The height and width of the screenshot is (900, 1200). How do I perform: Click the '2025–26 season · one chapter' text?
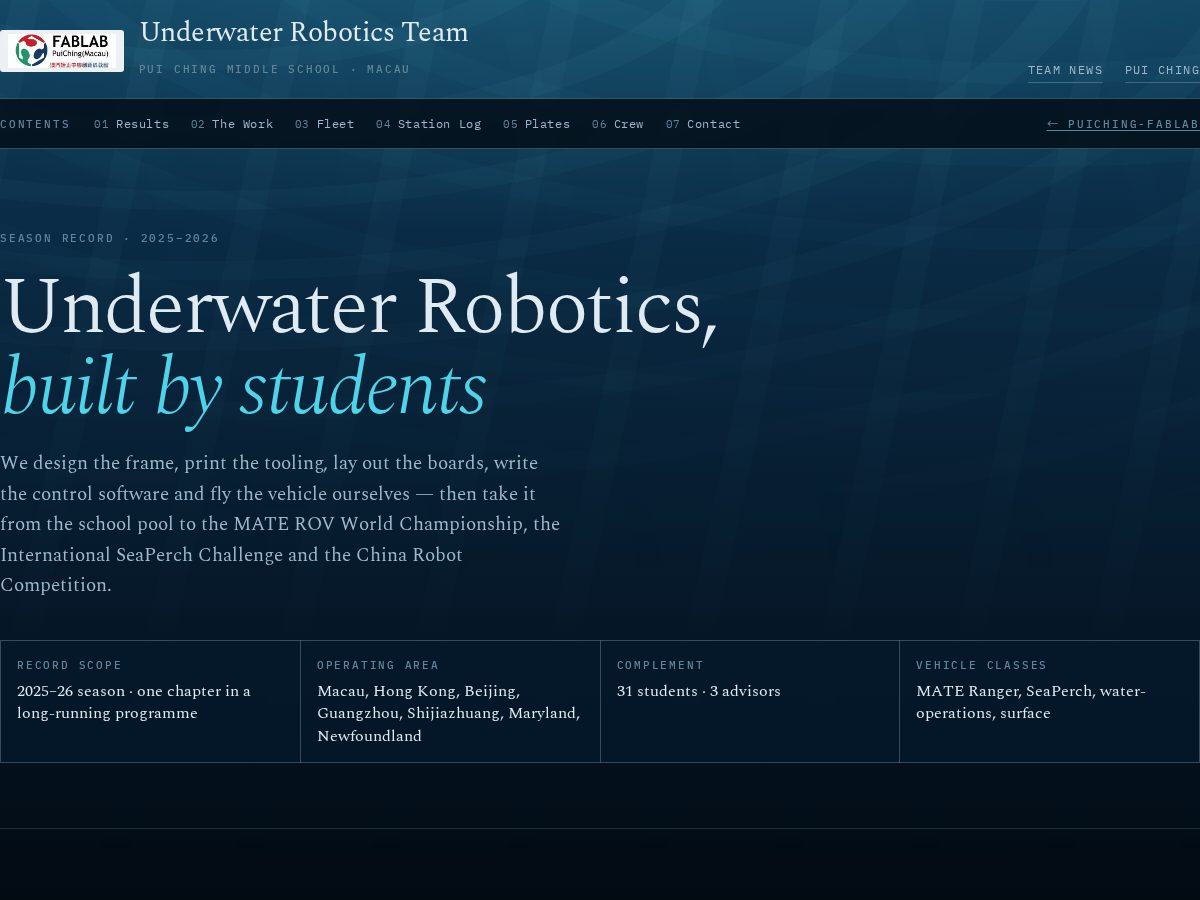click(x=134, y=702)
